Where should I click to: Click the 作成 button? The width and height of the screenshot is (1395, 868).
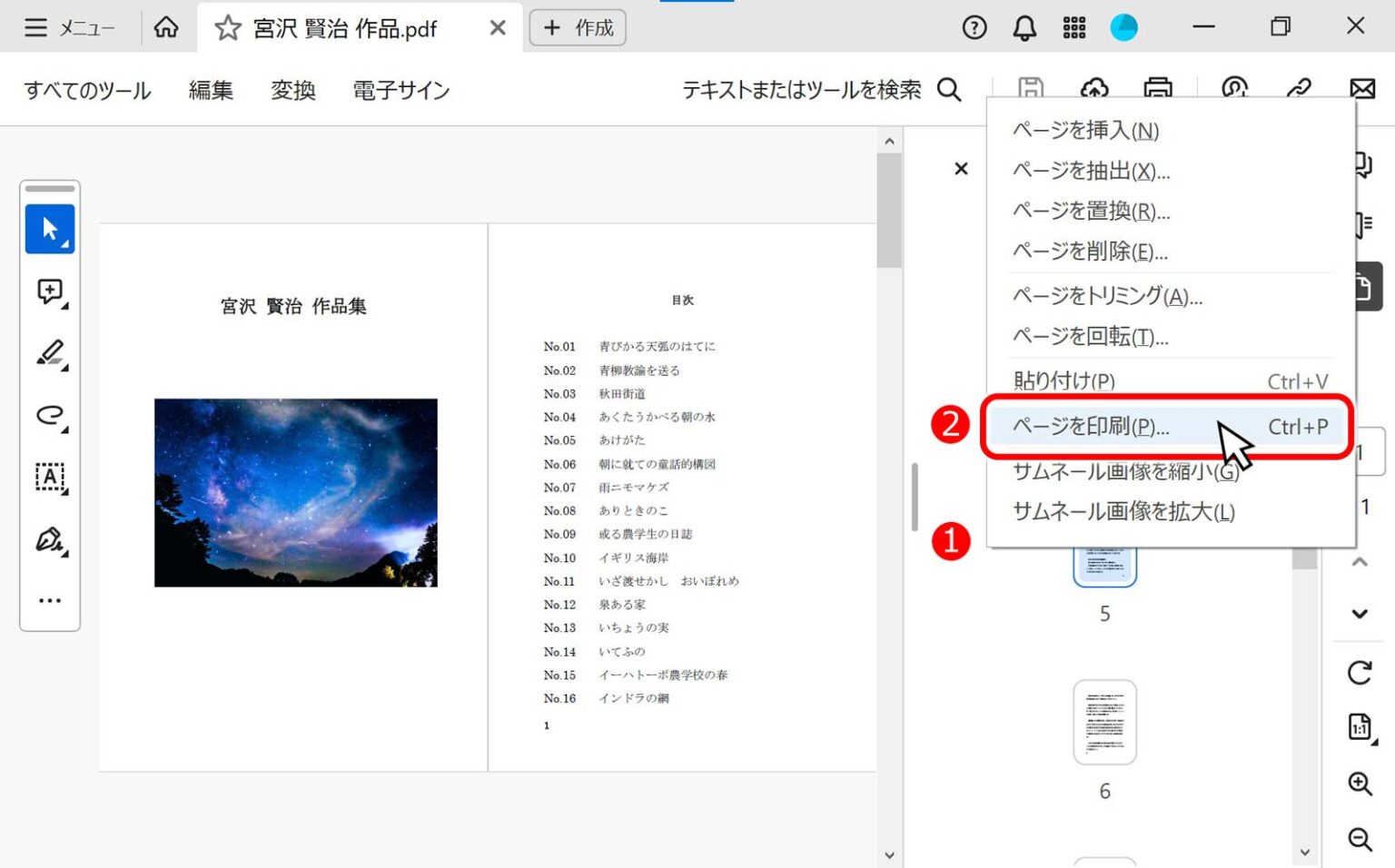point(578,27)
